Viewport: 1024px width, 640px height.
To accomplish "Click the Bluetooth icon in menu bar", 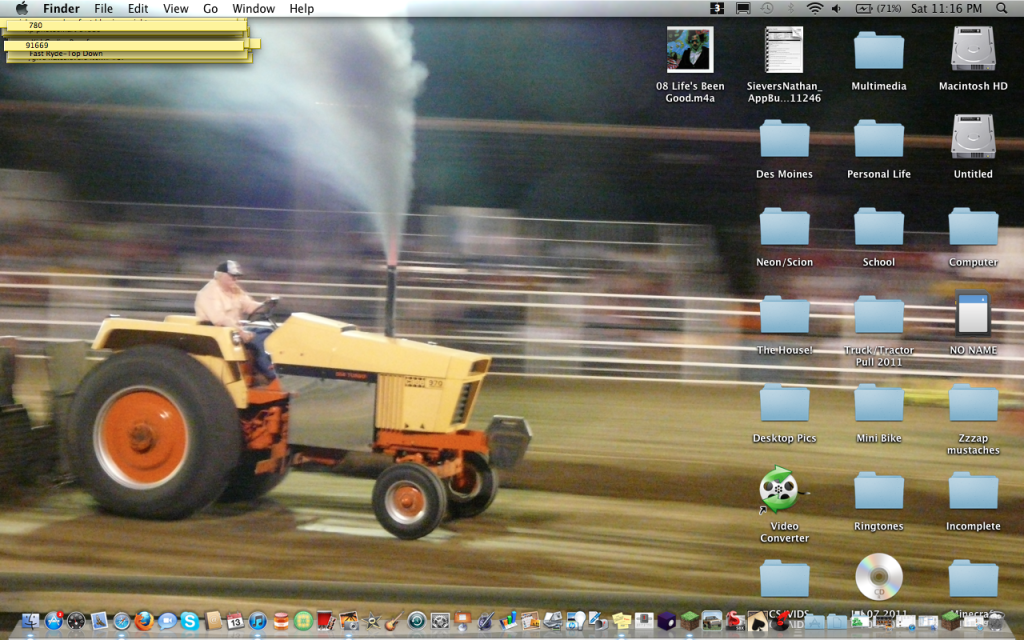I will (x=791, y=8).
